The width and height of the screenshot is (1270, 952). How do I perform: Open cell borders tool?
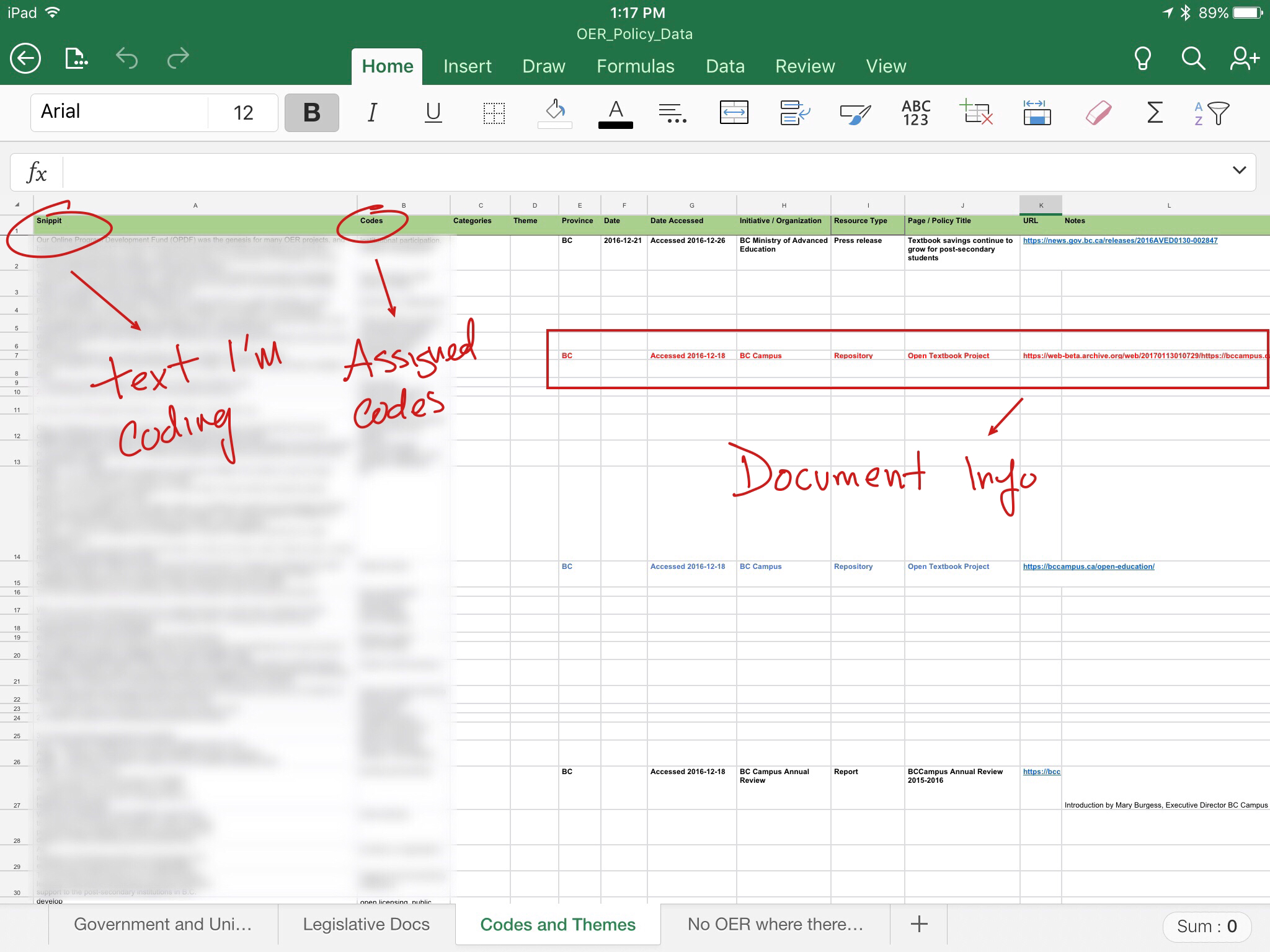tap(494, 113)
